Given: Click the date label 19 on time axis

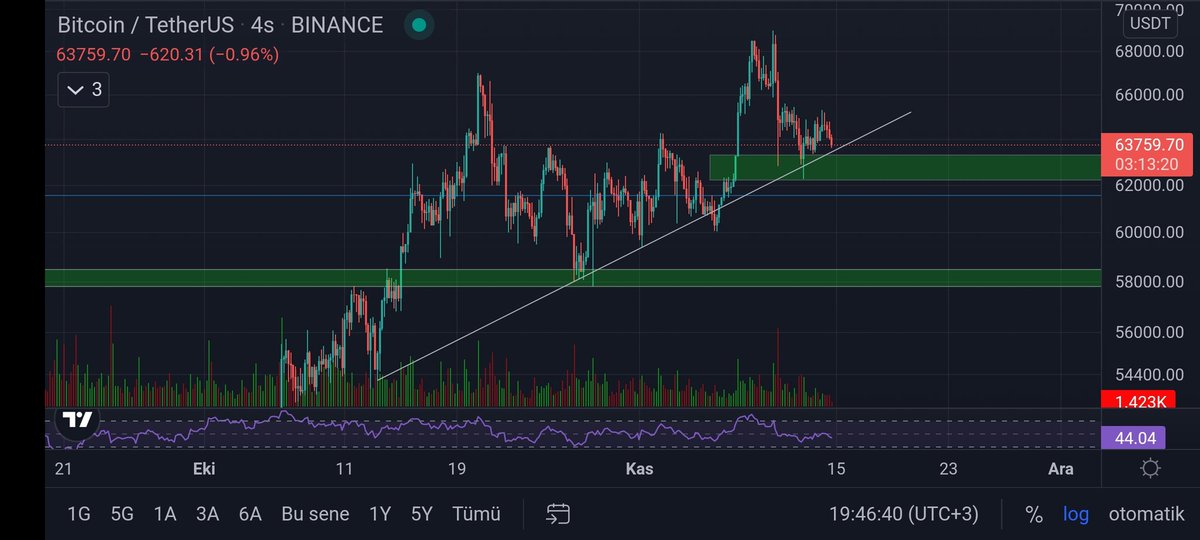Looking at the screenshot, I should pos(457,468).
